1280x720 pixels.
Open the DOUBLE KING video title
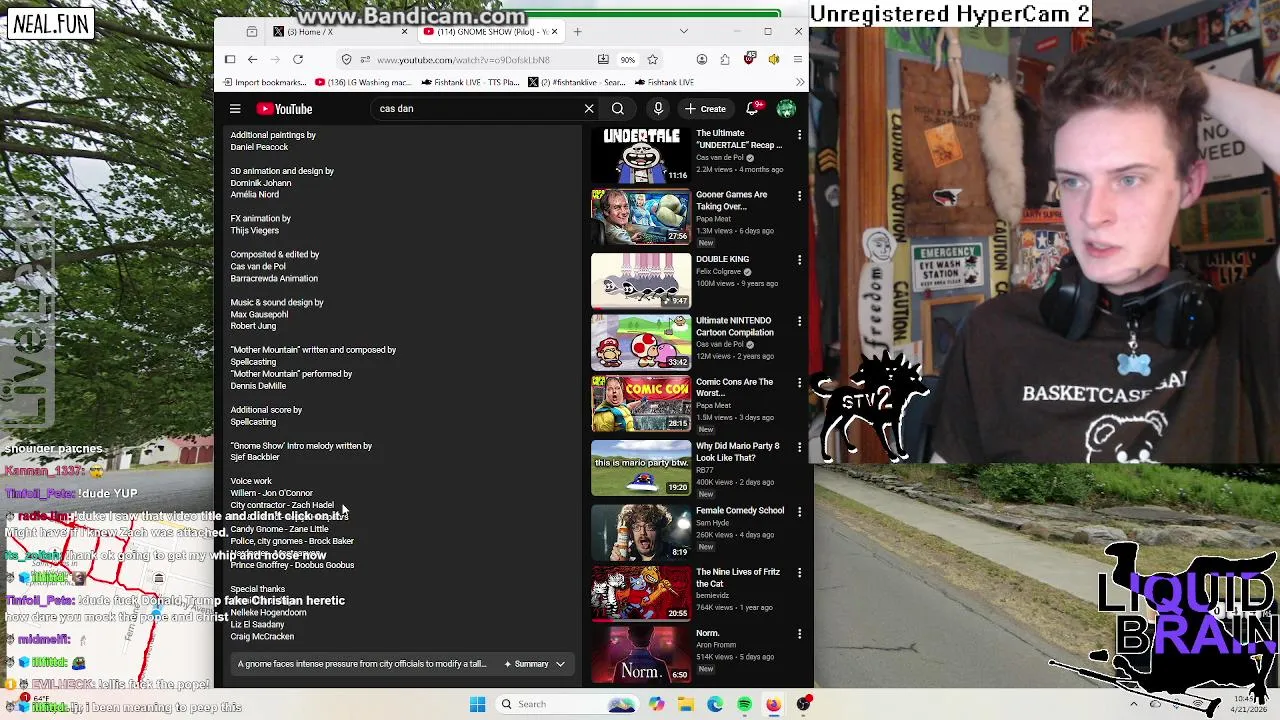click(722, 259)
